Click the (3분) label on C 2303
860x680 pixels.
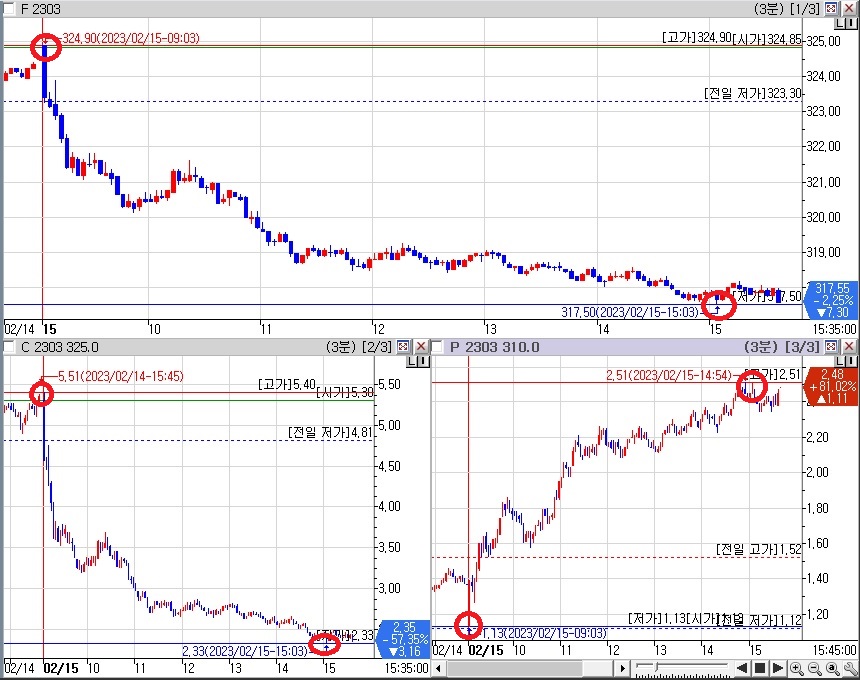point(341,347)
